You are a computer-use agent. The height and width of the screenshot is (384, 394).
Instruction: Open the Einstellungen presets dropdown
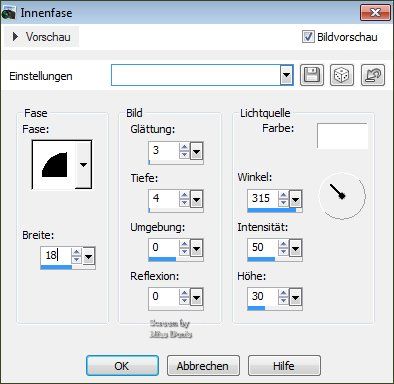(286, 75)
